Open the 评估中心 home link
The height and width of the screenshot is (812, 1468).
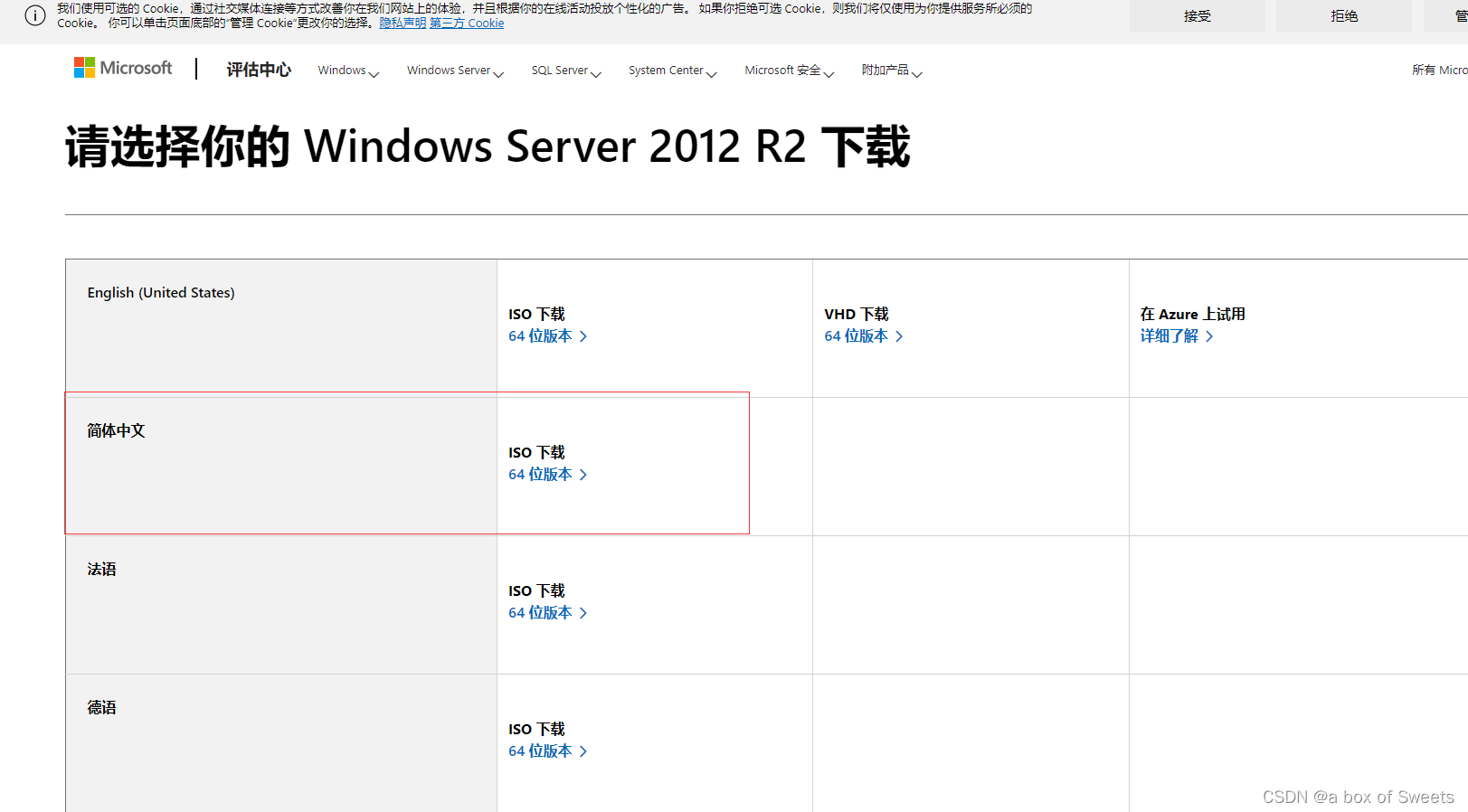point(259,70)
